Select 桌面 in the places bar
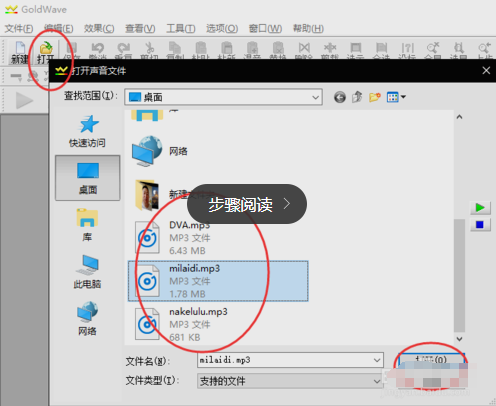Screen dimensions: 496x406 [87, 178]
